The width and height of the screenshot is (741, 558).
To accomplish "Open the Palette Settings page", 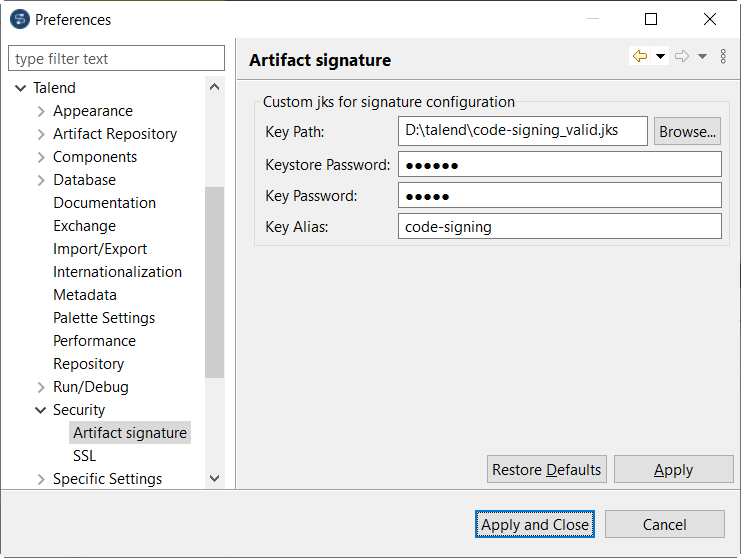I will click(104, 318).
